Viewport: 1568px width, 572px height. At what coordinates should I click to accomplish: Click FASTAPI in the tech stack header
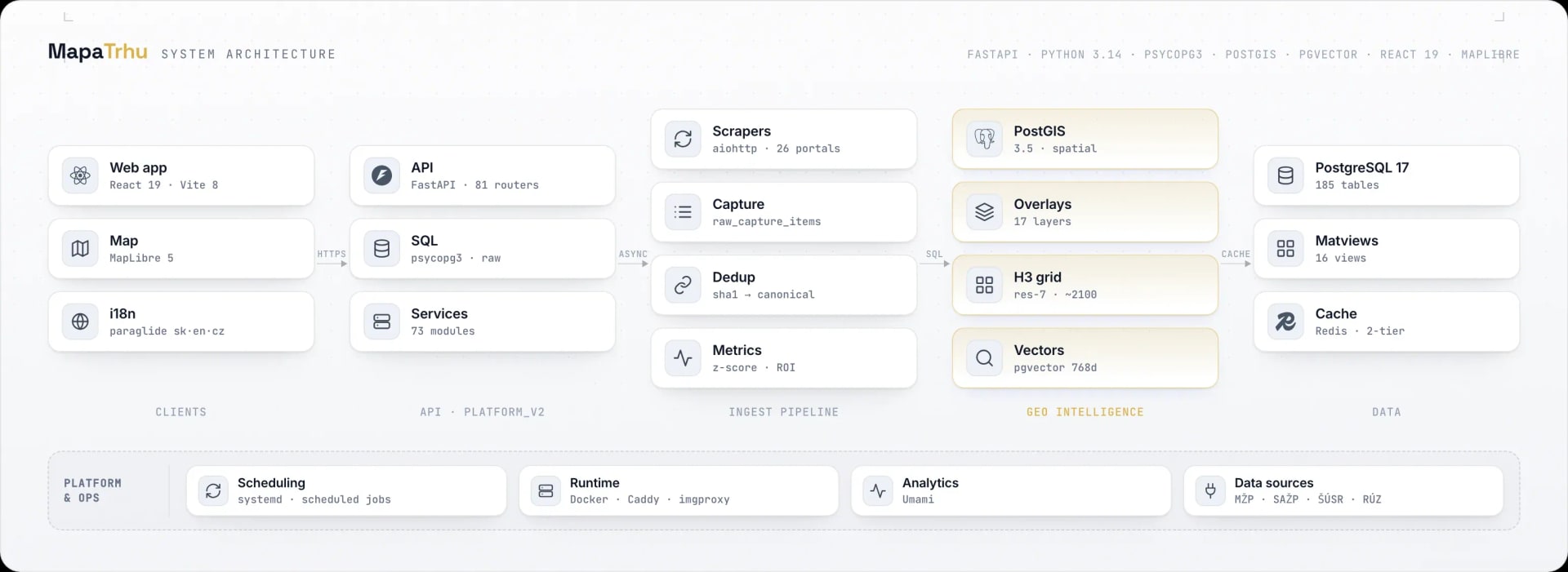[x=992, y=55]
